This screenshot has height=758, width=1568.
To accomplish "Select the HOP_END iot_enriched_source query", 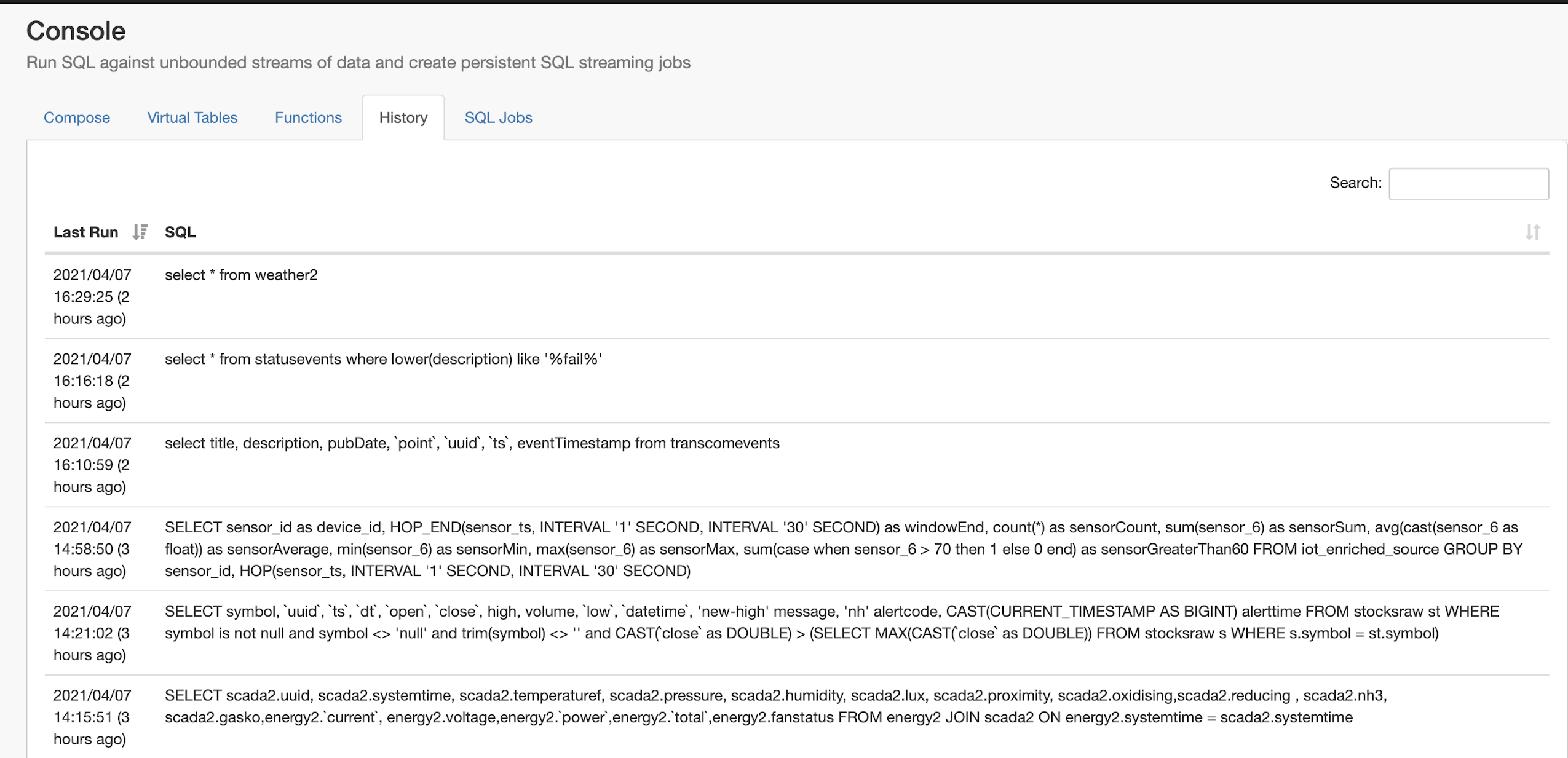I will [x=842, y=549].
